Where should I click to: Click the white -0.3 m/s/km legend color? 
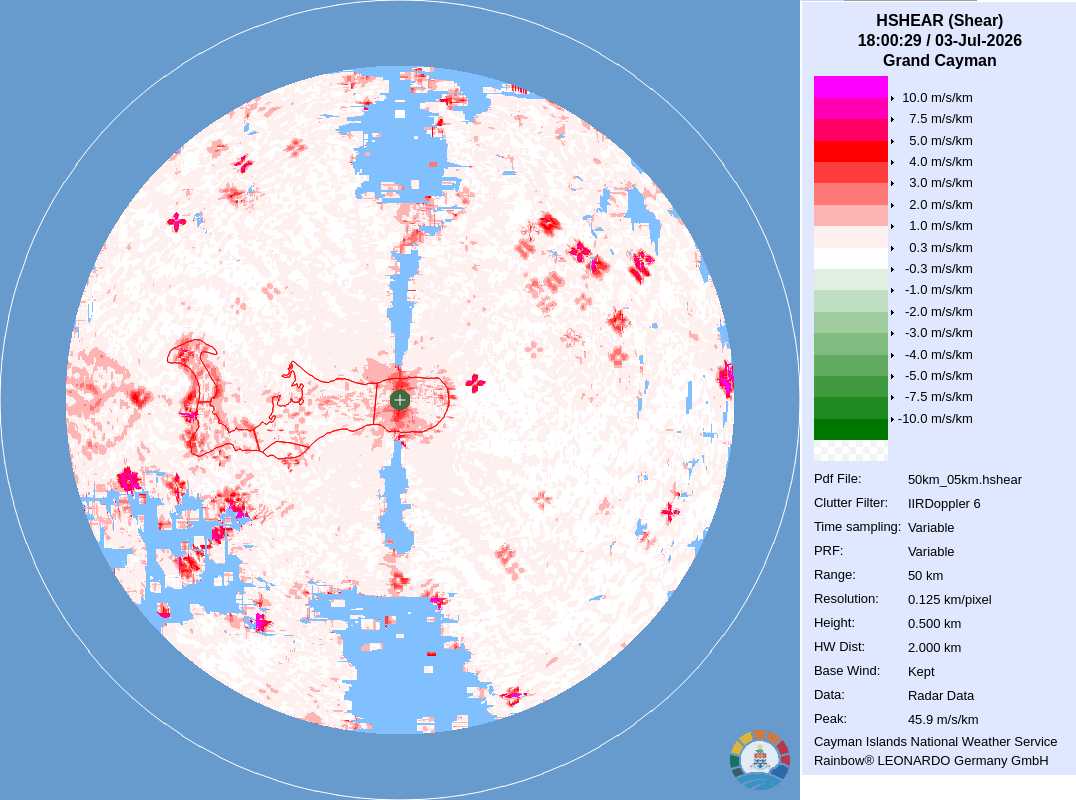(850, 258)
